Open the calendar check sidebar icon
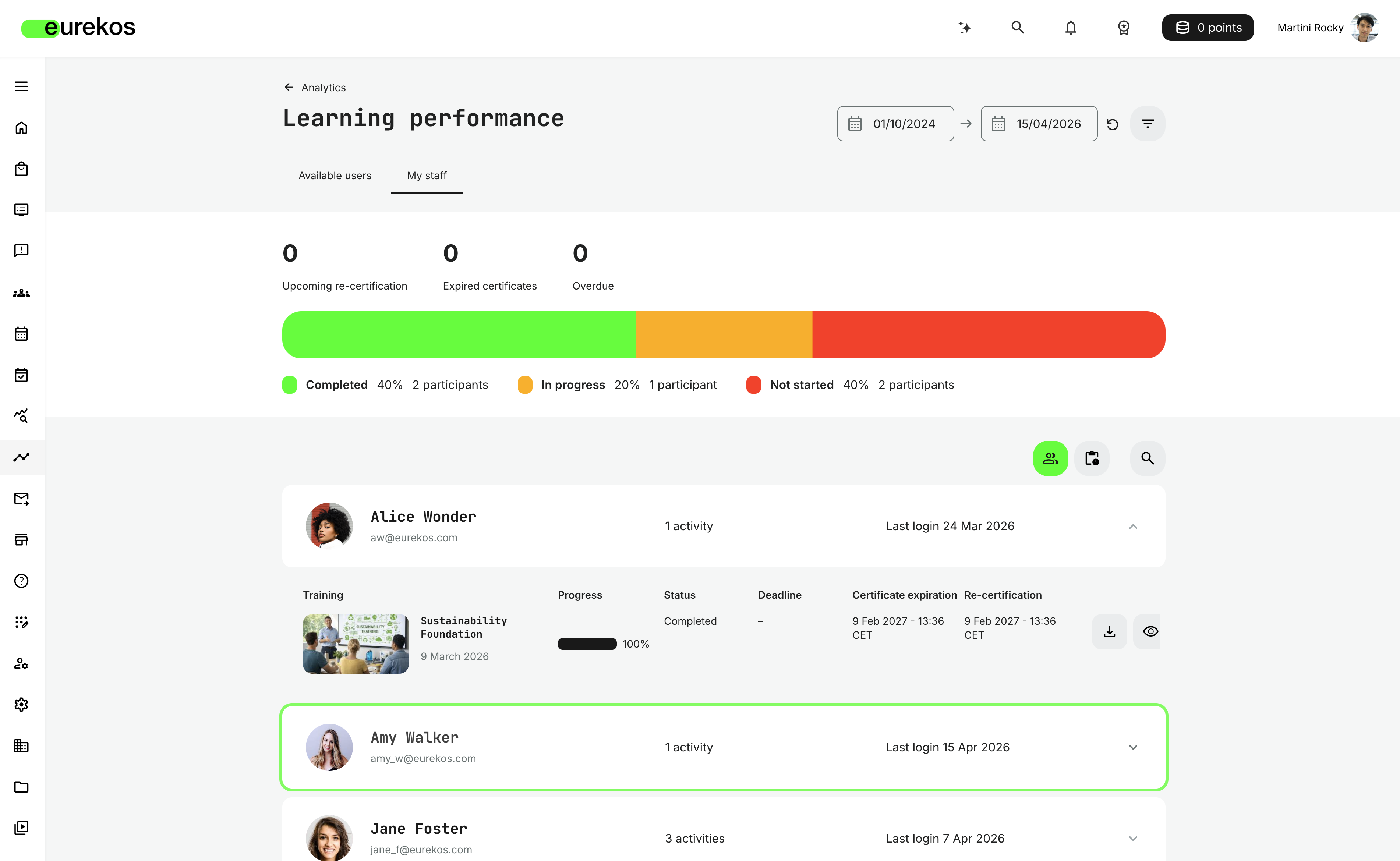The height and width of the screenshot is (861, 1400). pos(21,375)
